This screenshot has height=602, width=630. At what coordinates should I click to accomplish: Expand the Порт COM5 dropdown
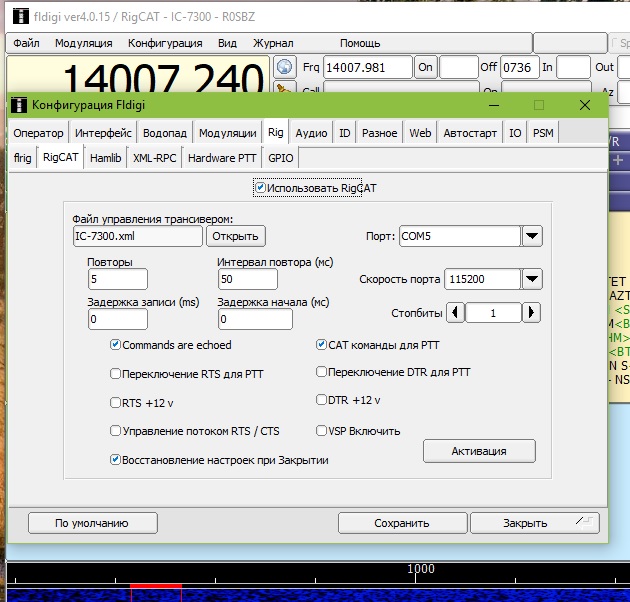[532, 236]
